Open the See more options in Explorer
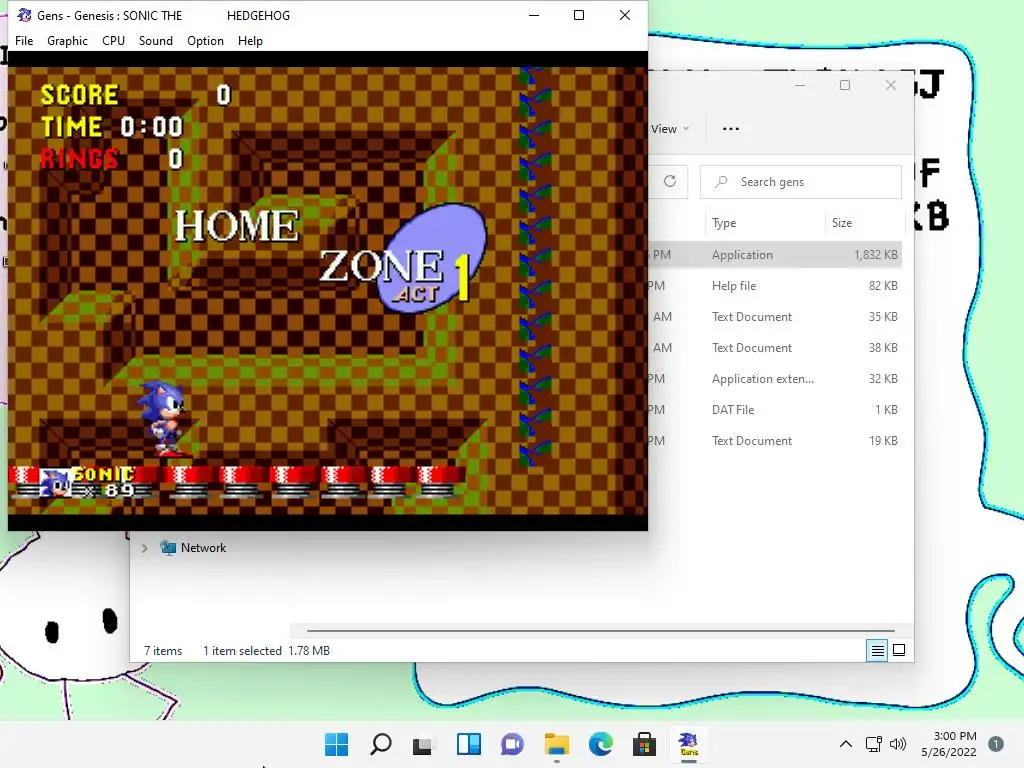Viewport: 1024px width, 768px height. click(731, 129)
